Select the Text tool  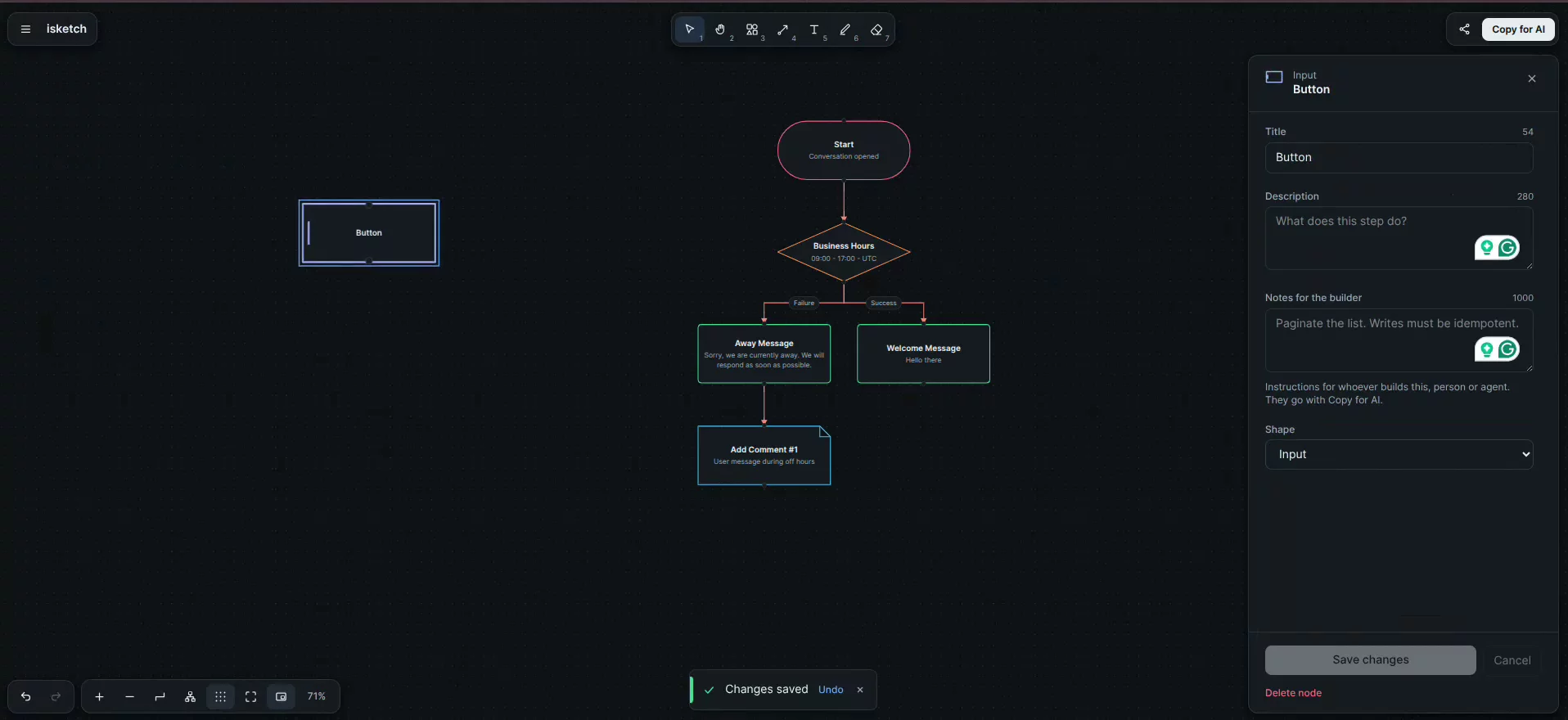click(814, 30)
